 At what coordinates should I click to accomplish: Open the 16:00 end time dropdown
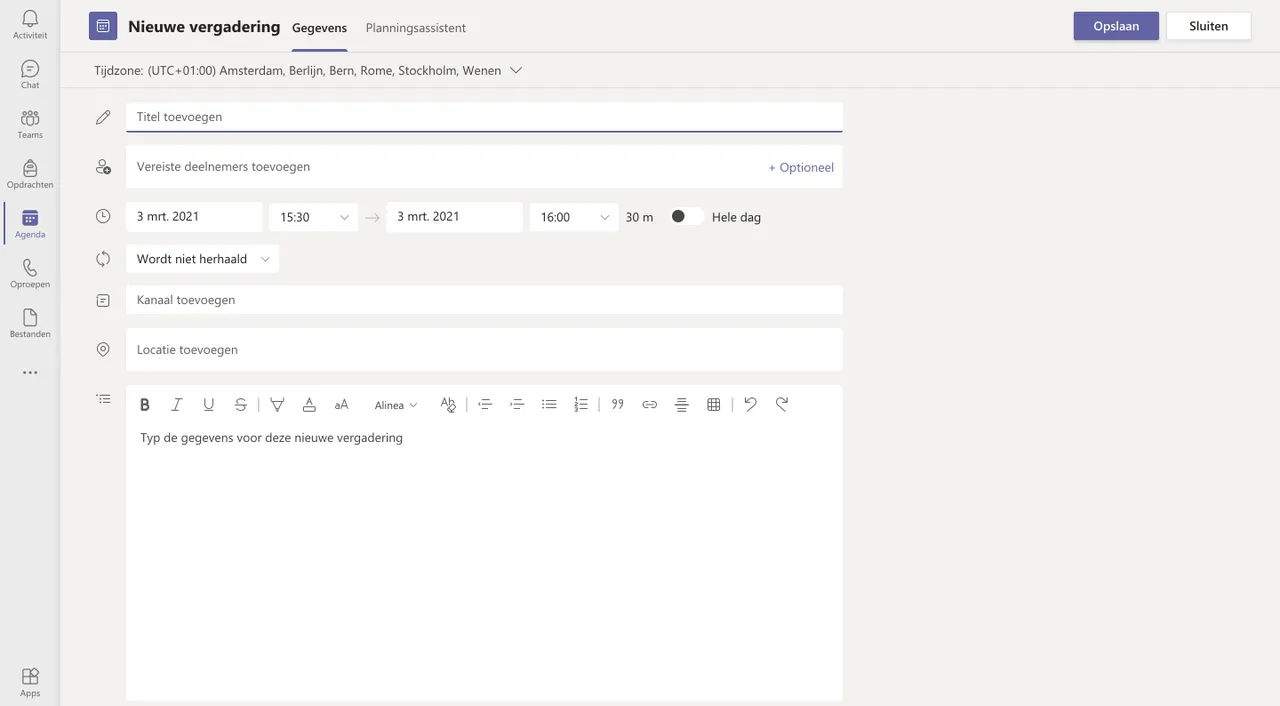[x=574, y=217]
